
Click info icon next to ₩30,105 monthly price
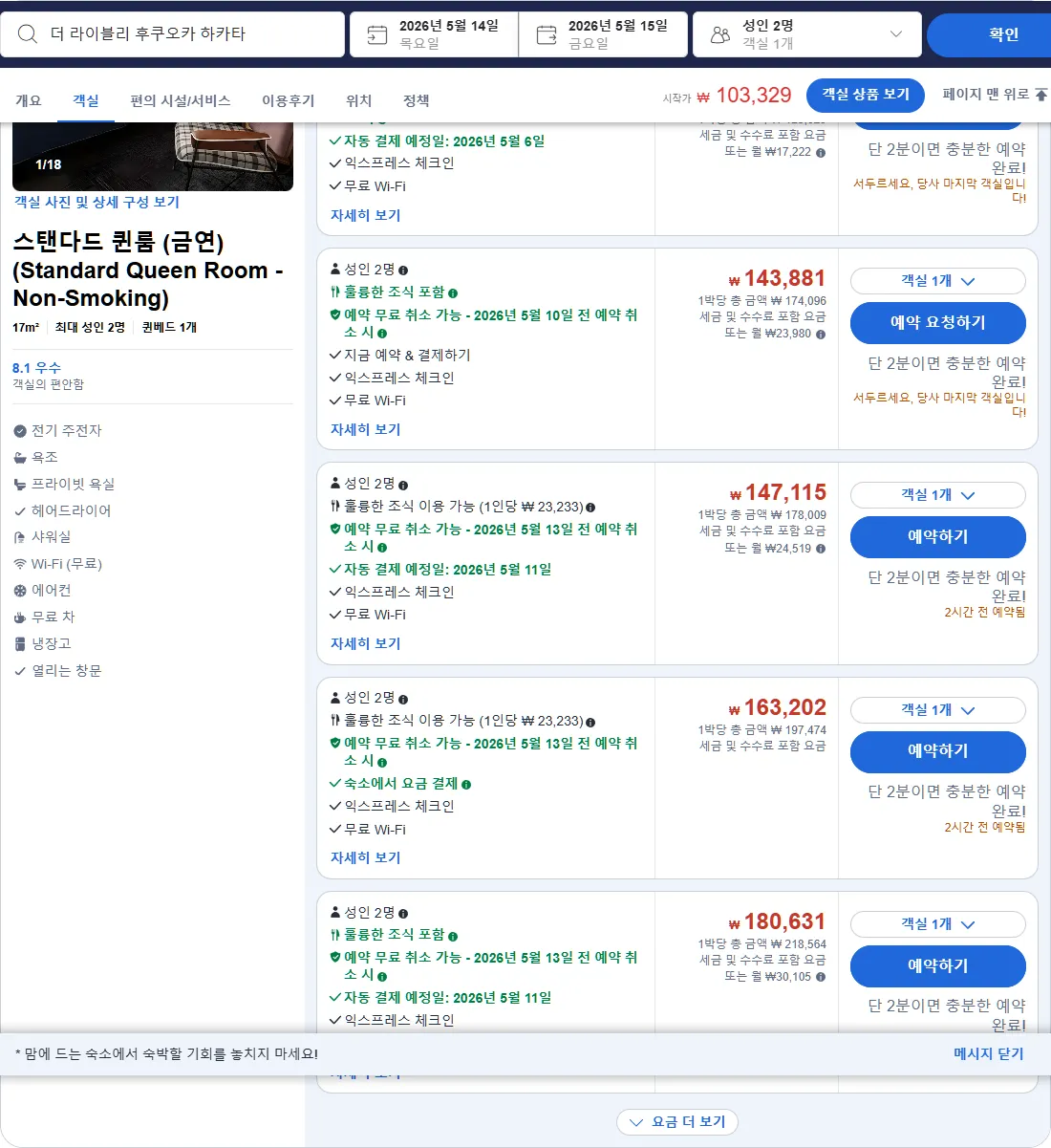[821, 977]
